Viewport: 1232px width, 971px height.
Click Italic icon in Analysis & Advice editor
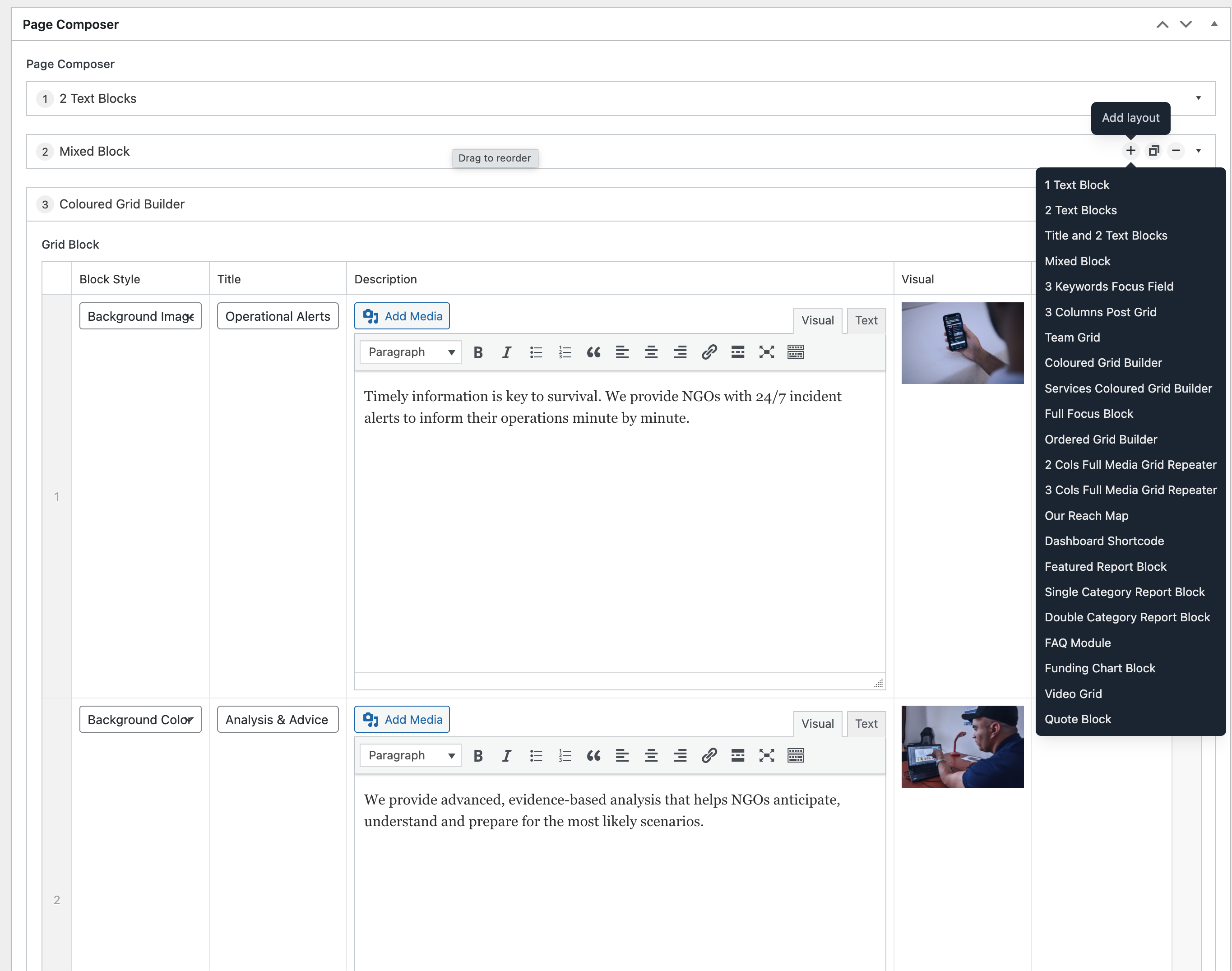click(x=506, y=755)
